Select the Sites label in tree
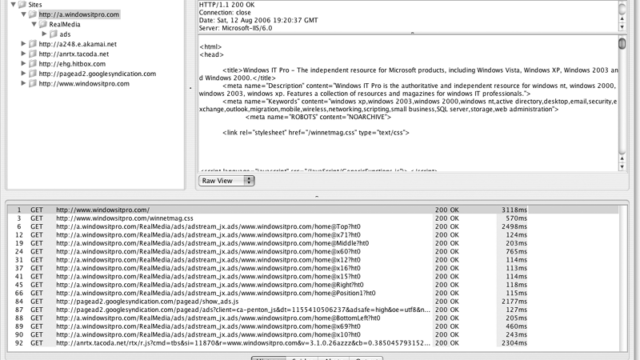 35,4
